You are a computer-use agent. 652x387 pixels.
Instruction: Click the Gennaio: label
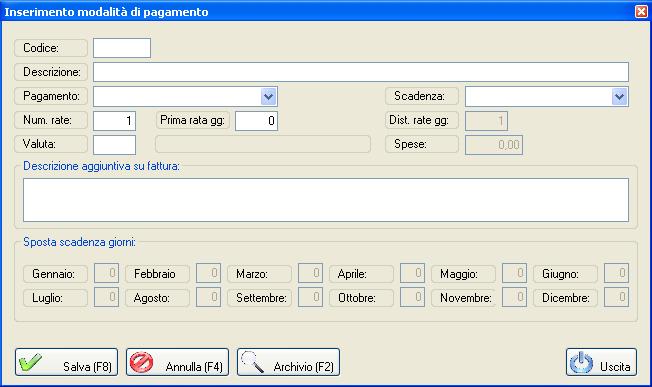tap(53, 274)
